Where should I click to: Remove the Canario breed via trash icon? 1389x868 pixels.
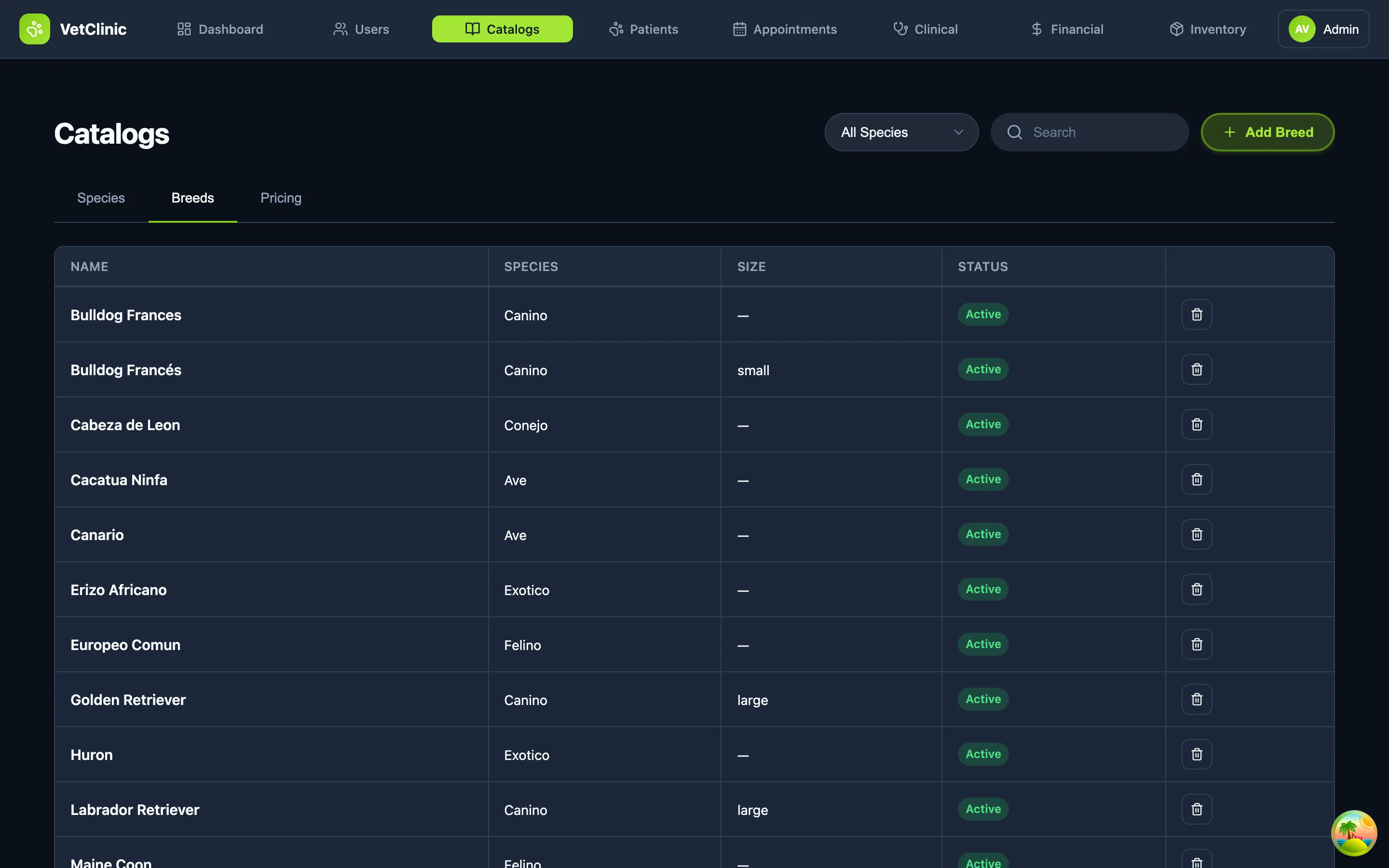point(1196,534)
